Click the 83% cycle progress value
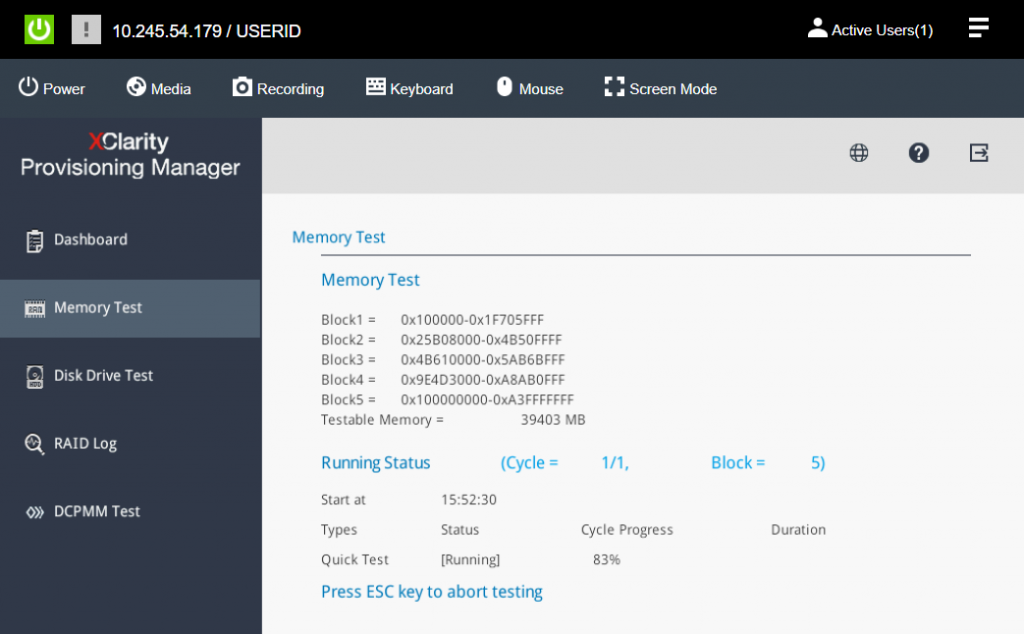Image resolution: width=1024 pixels, height=634 pixels. [x=606, y=560]
